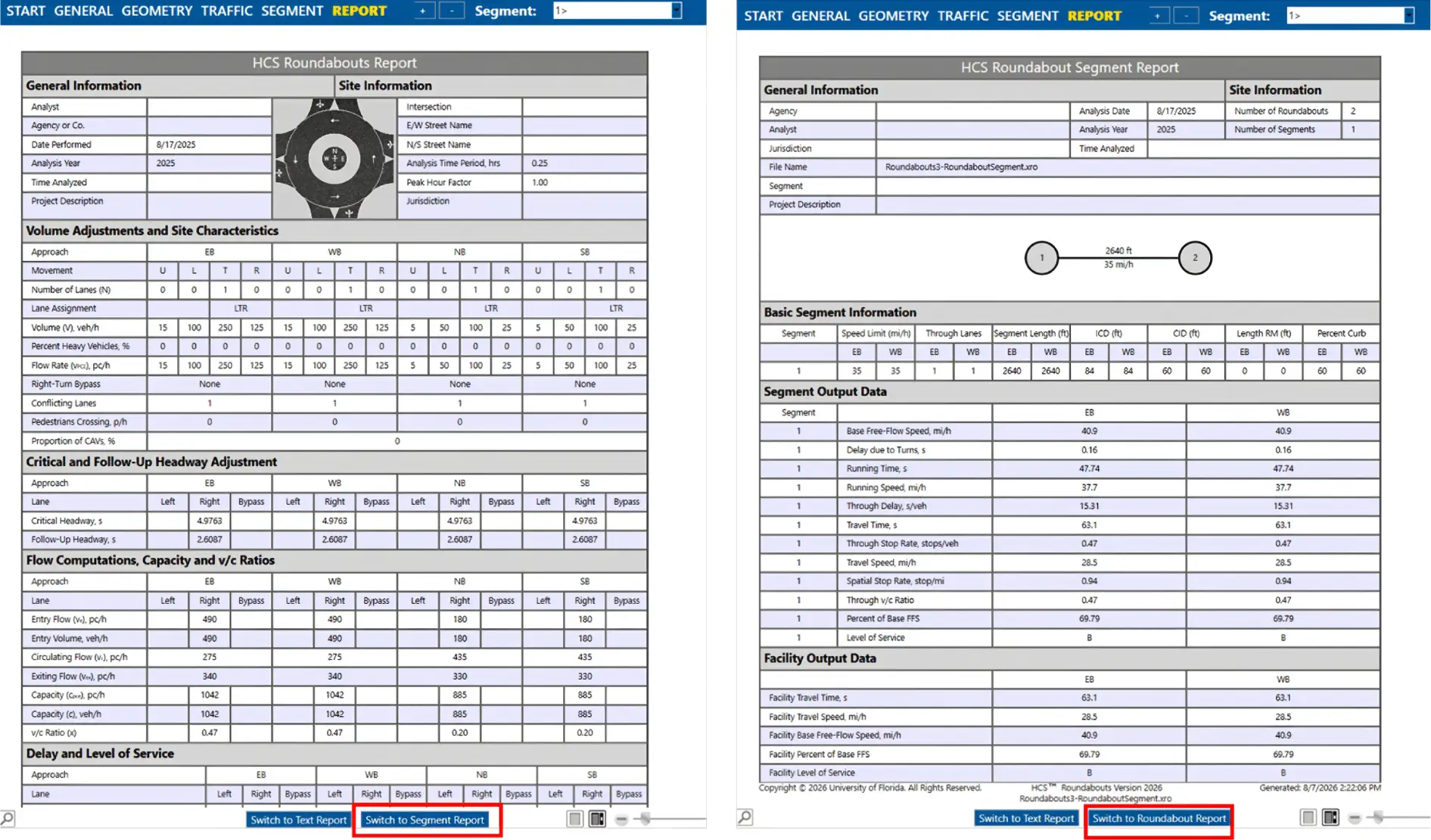
Task: Click Switch to Text Report in Roundabouts Report pane
Action: coord(298,820)
